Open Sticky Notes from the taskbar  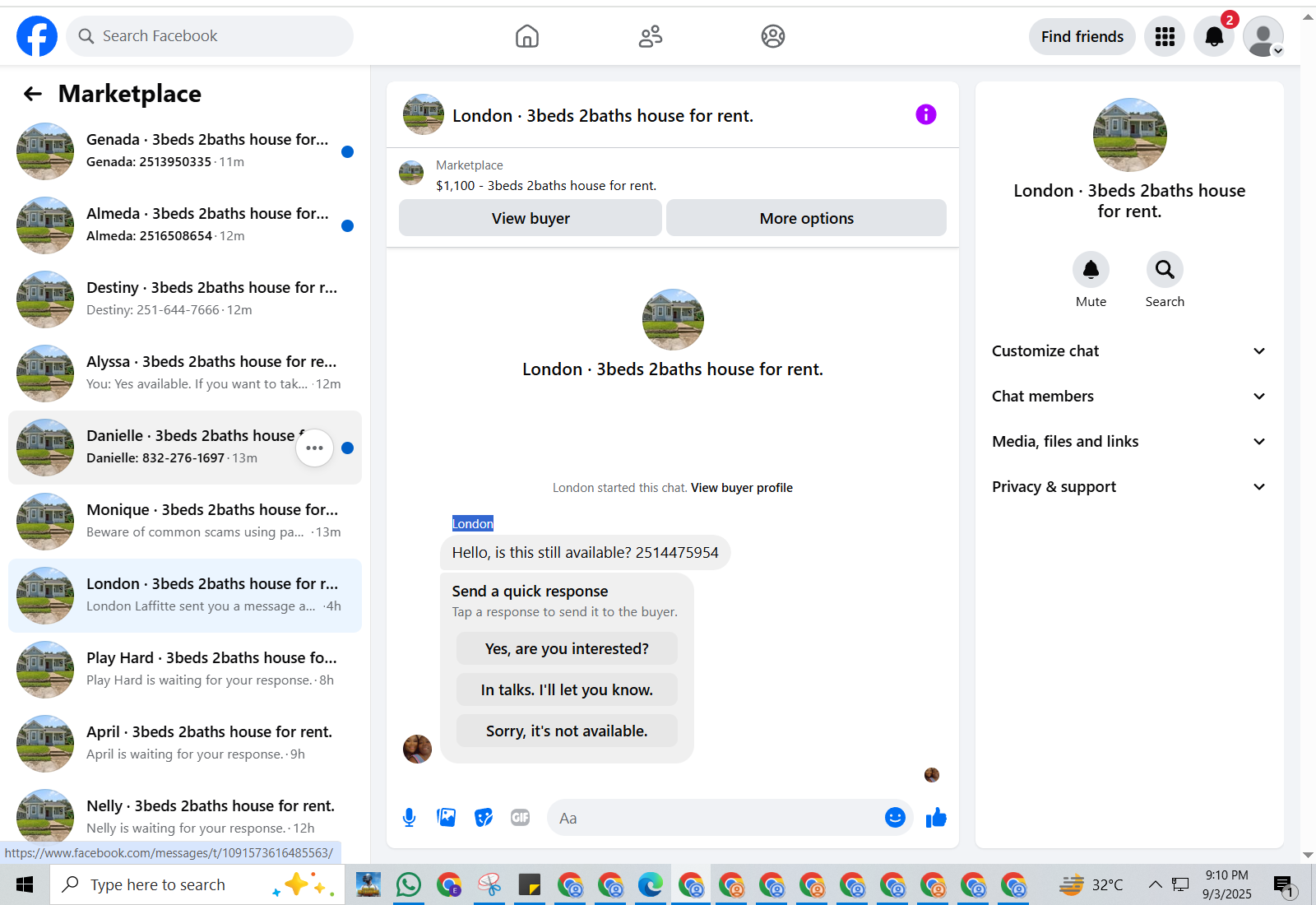click(x=530, y=884)
